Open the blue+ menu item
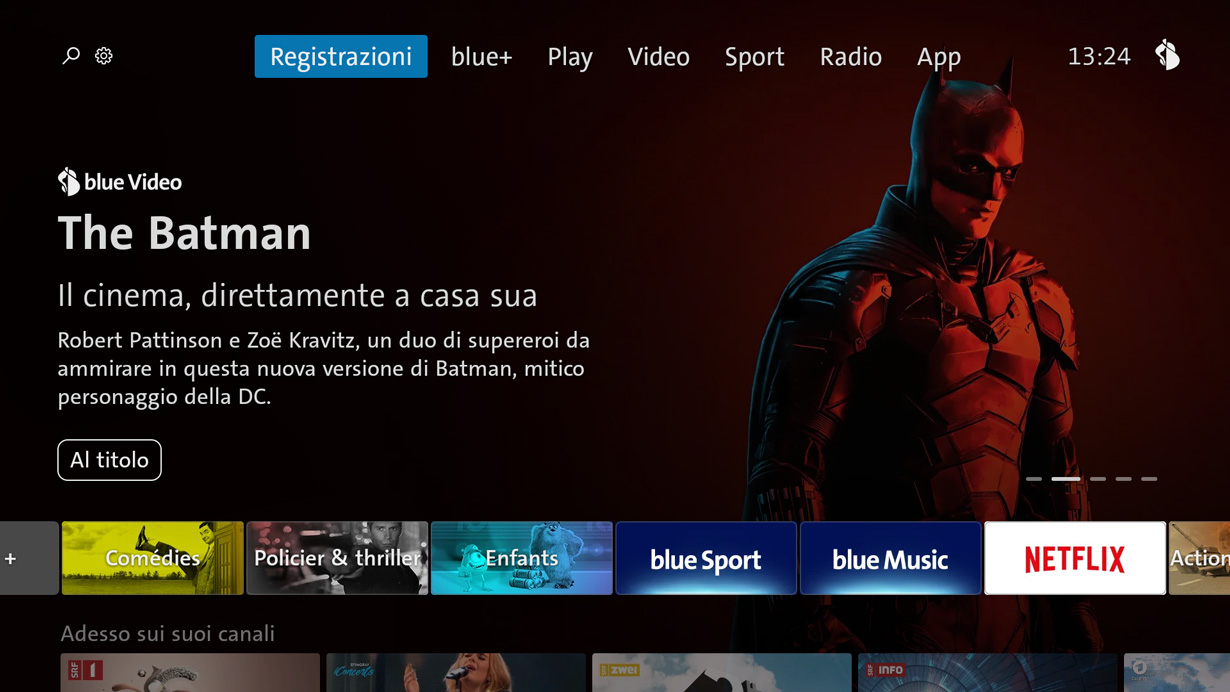1230x692 pixels. pyautogui.click(x=482, y=57)
